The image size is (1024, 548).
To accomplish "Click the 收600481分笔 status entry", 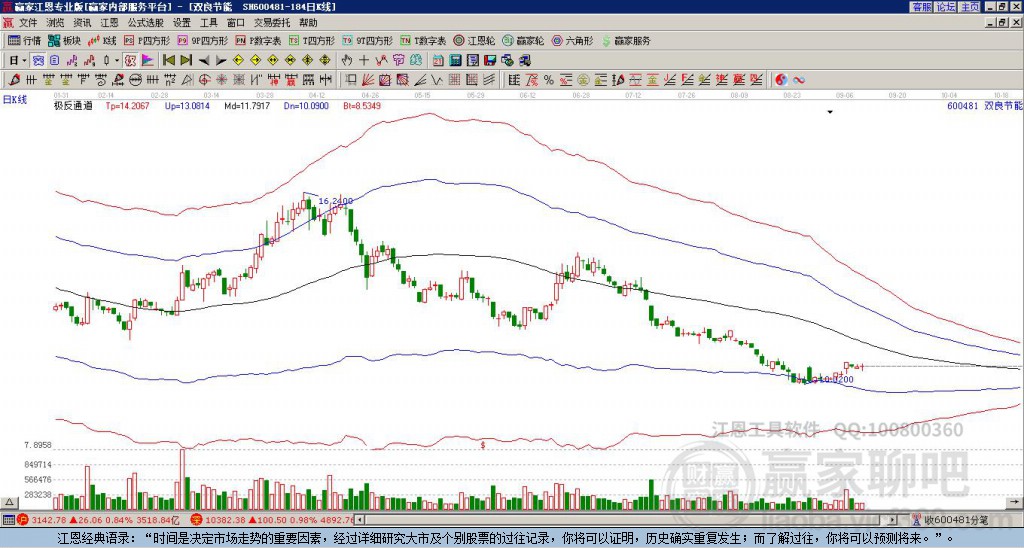I will 951,520.
